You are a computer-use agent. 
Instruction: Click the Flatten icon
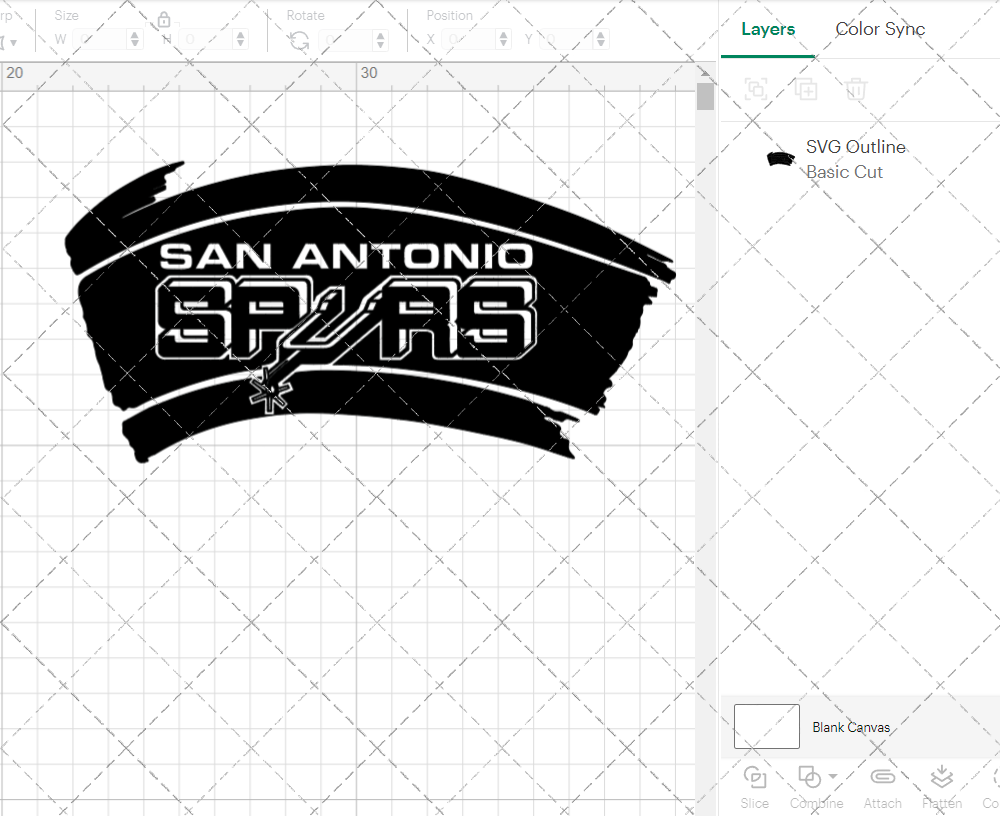coord(941,778)
